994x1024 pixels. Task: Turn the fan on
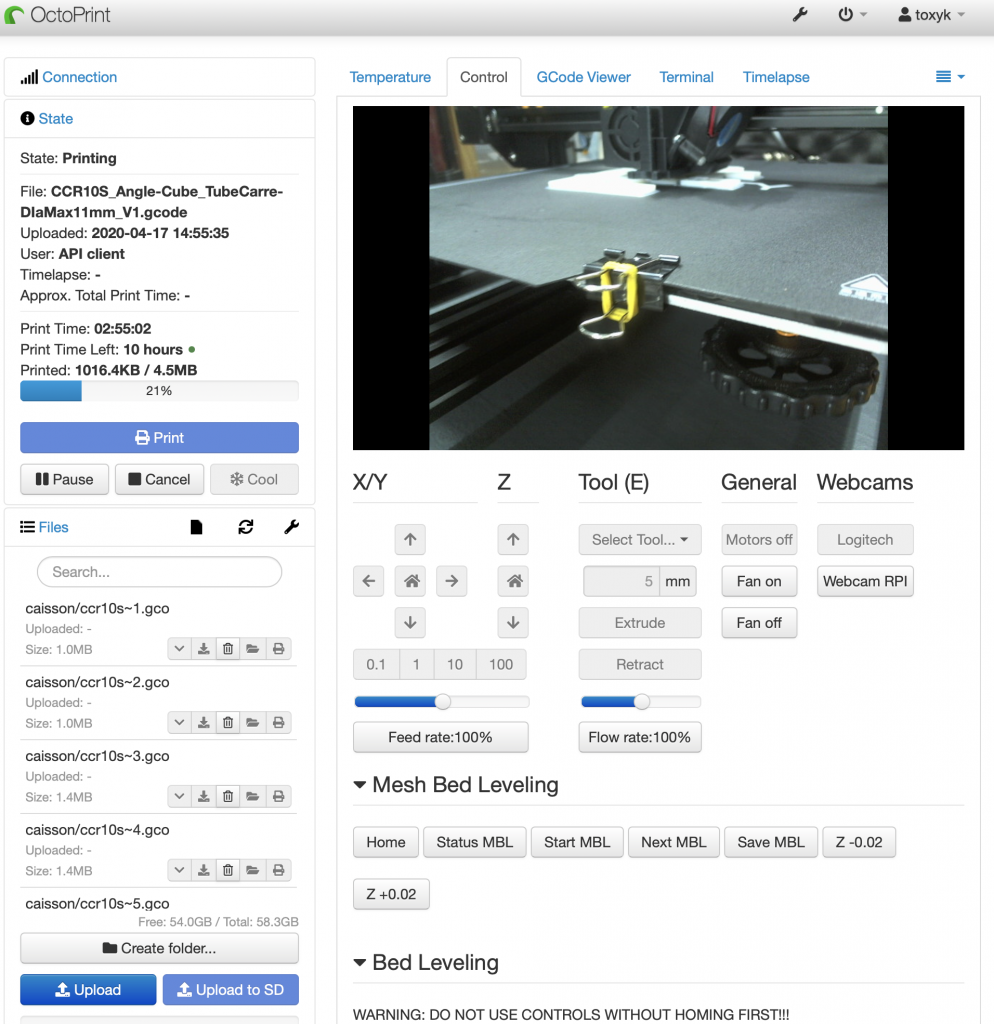(x=759, y=581)
